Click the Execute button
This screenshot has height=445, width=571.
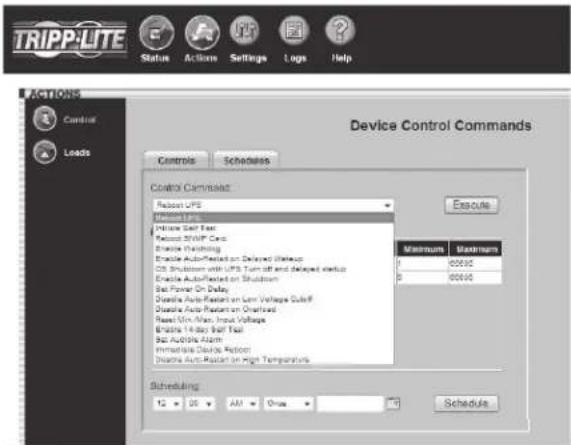pyautogui.click(x=471, y=205)
